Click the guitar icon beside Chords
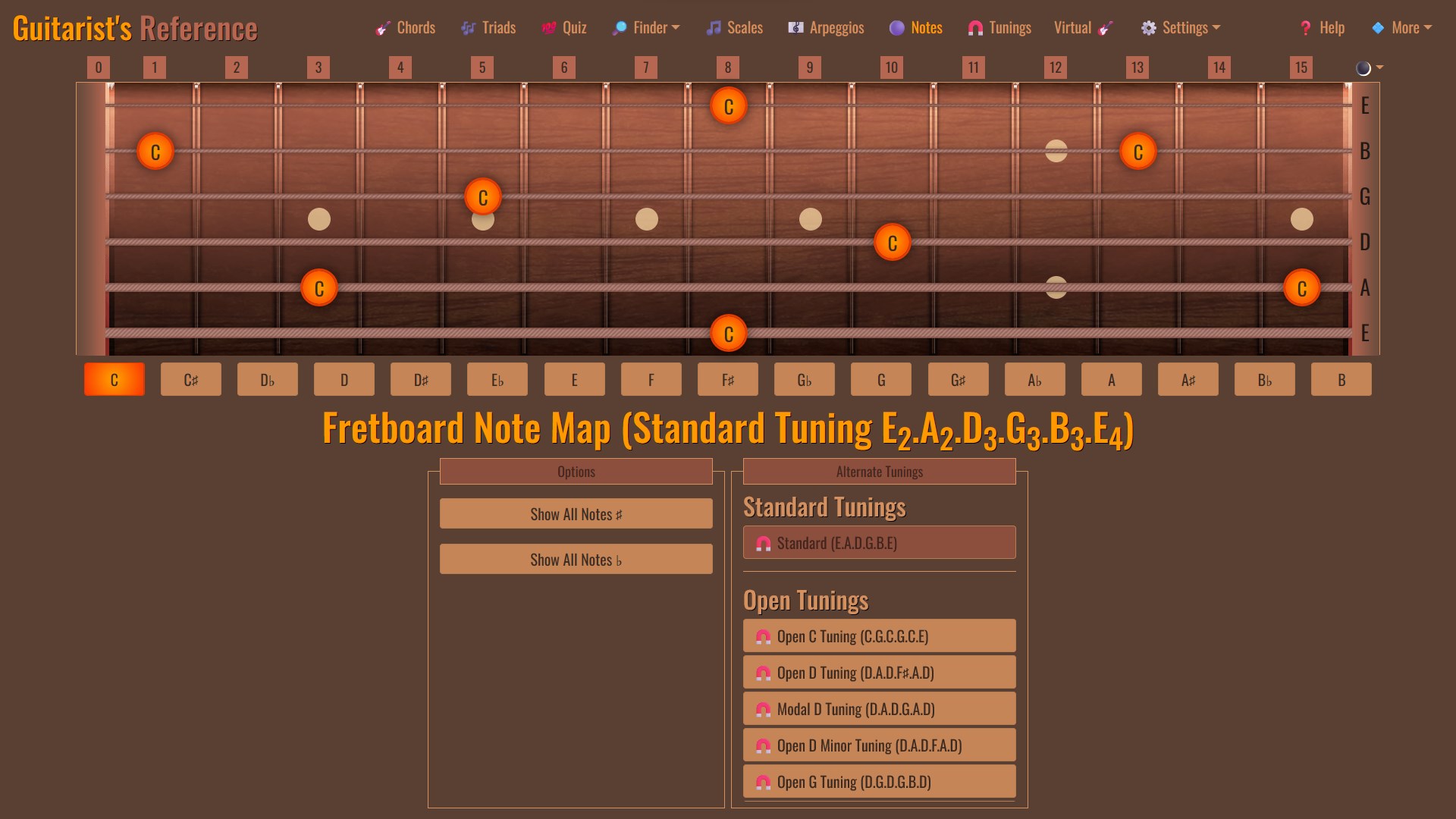 383,28
